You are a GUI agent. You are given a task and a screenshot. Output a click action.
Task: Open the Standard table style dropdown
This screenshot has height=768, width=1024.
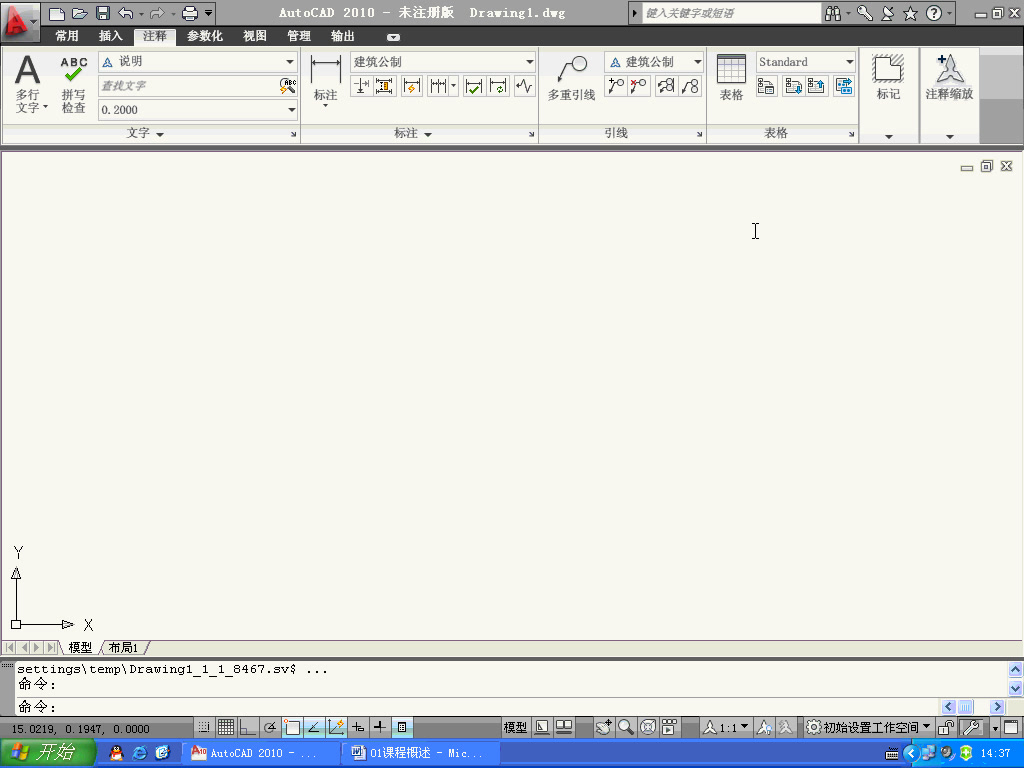click(x=849, y=61)
